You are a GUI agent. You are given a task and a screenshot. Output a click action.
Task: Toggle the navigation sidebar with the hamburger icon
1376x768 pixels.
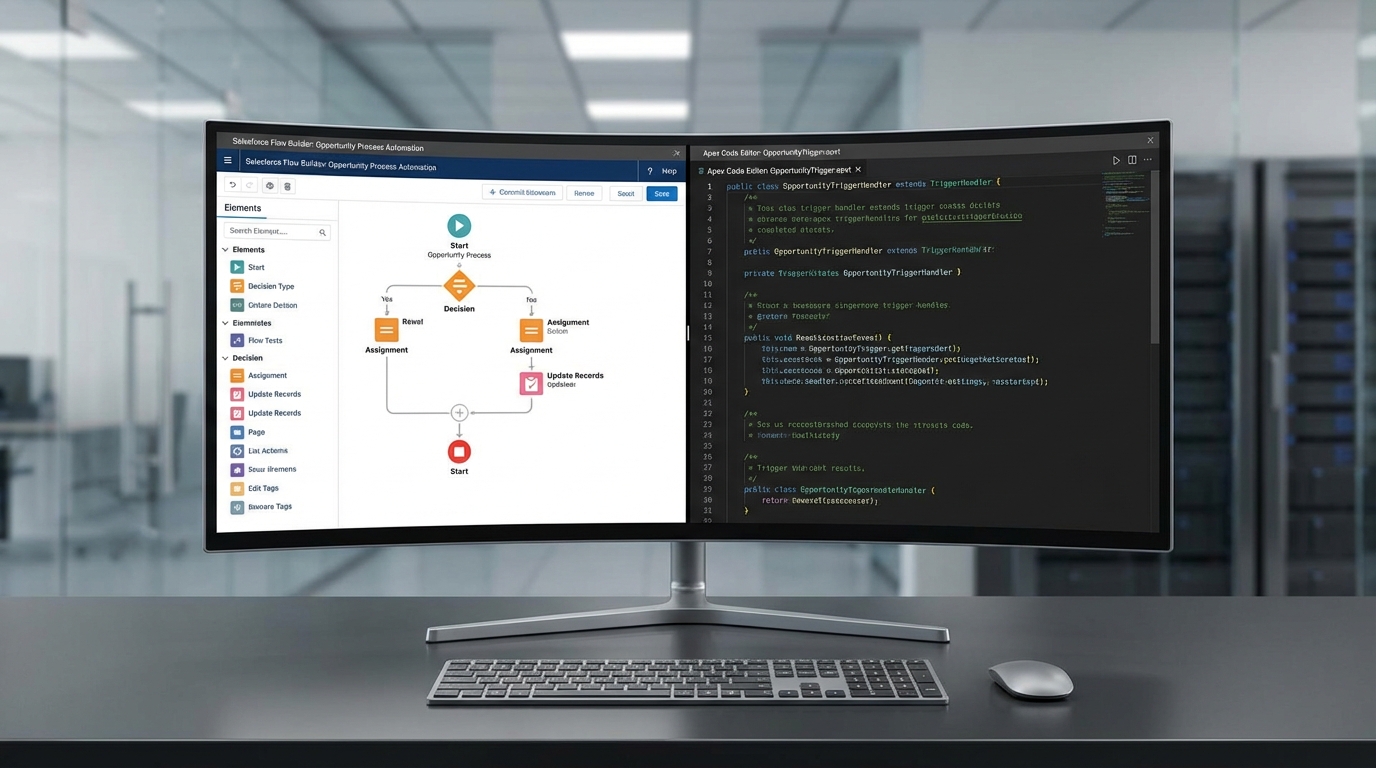228,159
